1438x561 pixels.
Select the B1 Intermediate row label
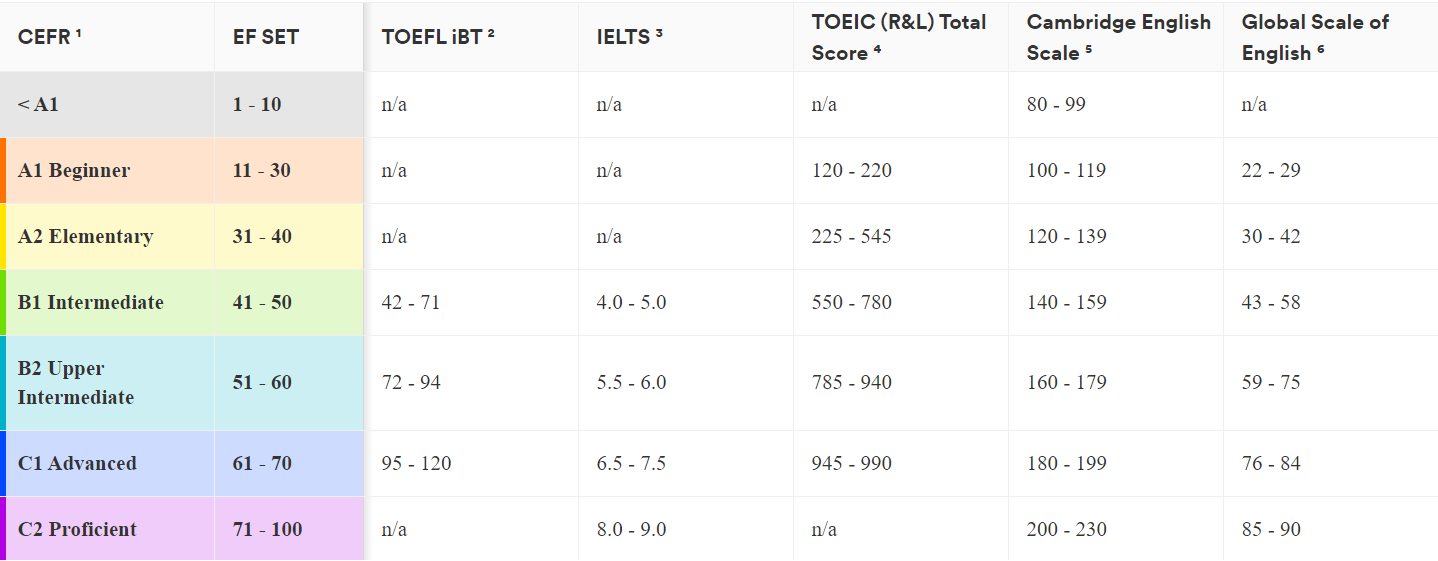click(x=91, y=303)
